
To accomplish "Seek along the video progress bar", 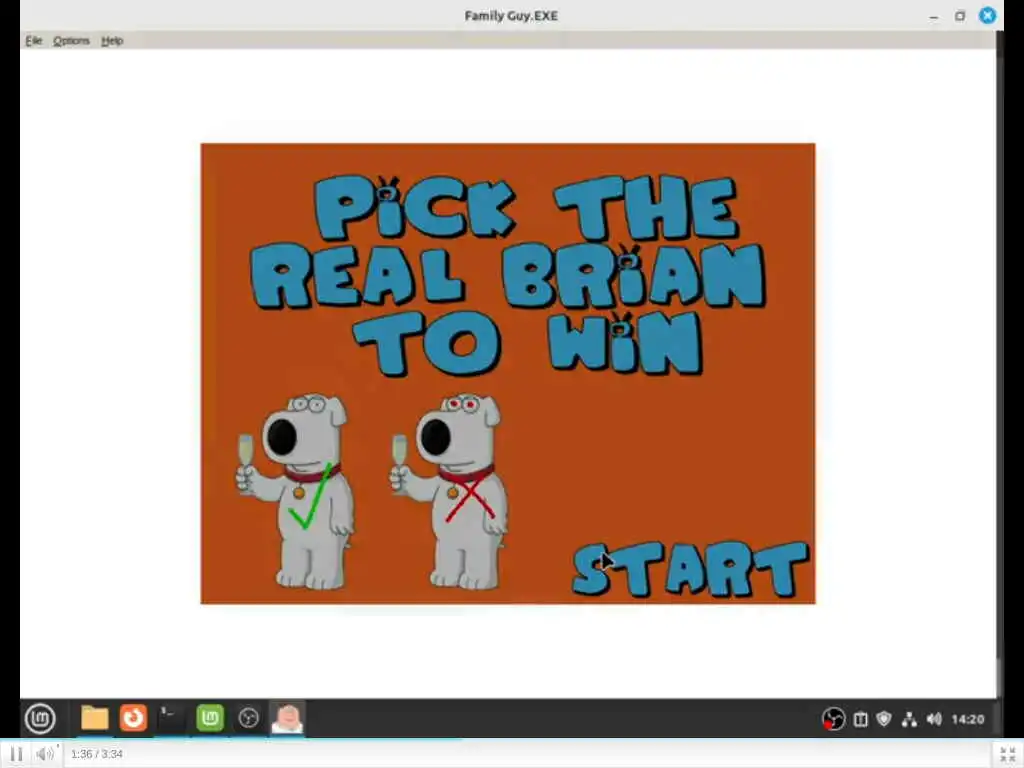I will (x=512, y=740).
